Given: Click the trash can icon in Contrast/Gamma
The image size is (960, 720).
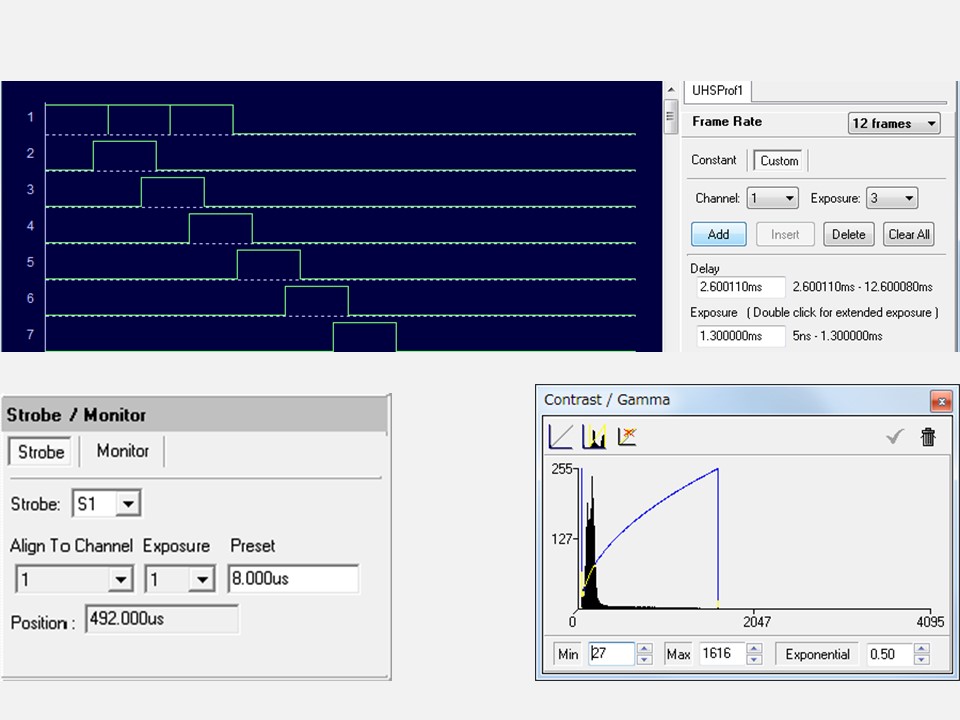Looking at the screenshot, I should coord(928,437).
